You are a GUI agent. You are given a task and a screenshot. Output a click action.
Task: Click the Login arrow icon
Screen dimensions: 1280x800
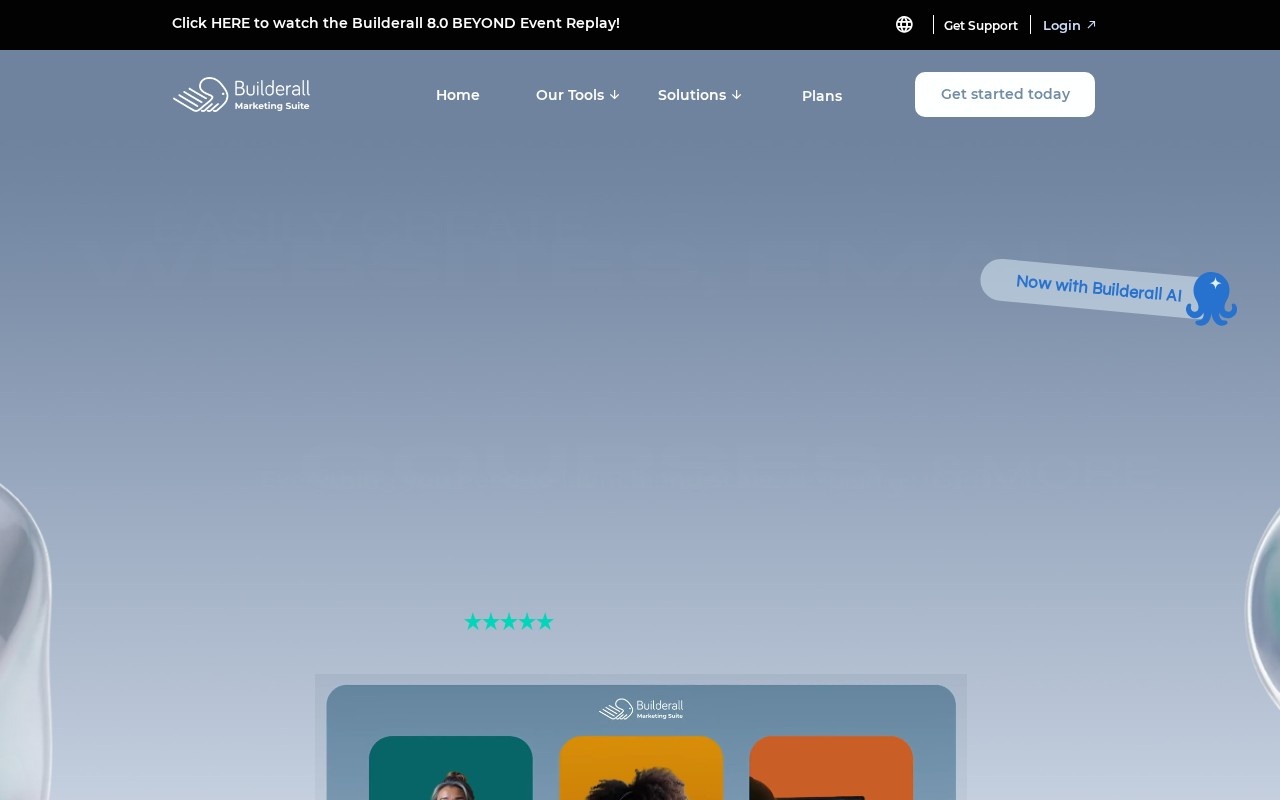[x=1091, y=25]
